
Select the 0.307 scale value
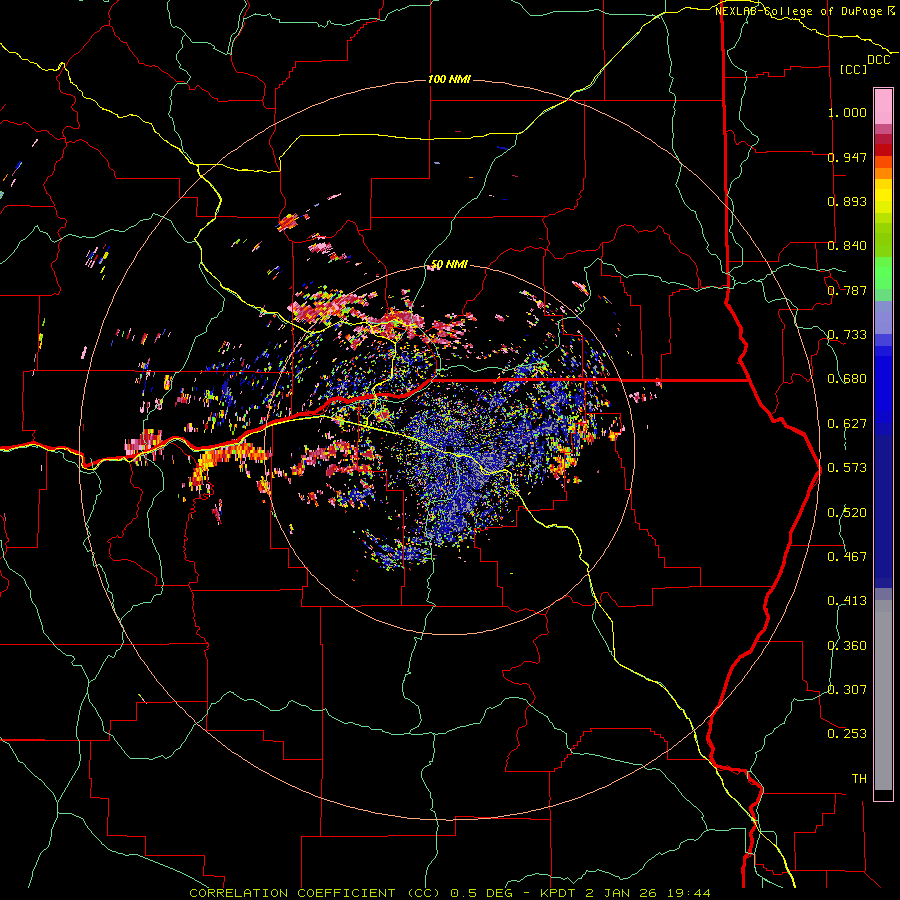click(x=847, y=690)
